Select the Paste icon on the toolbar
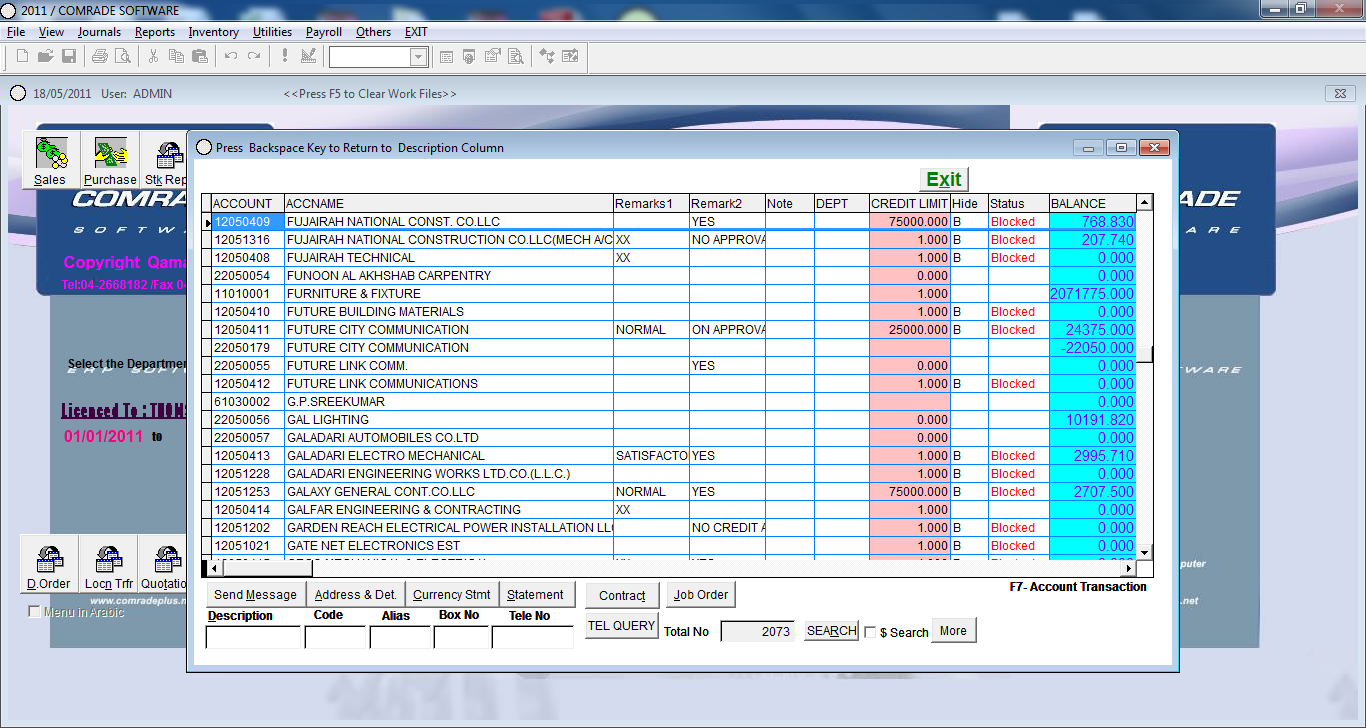Viewport: 1366px width, 728px height. [x=198, y=56]
